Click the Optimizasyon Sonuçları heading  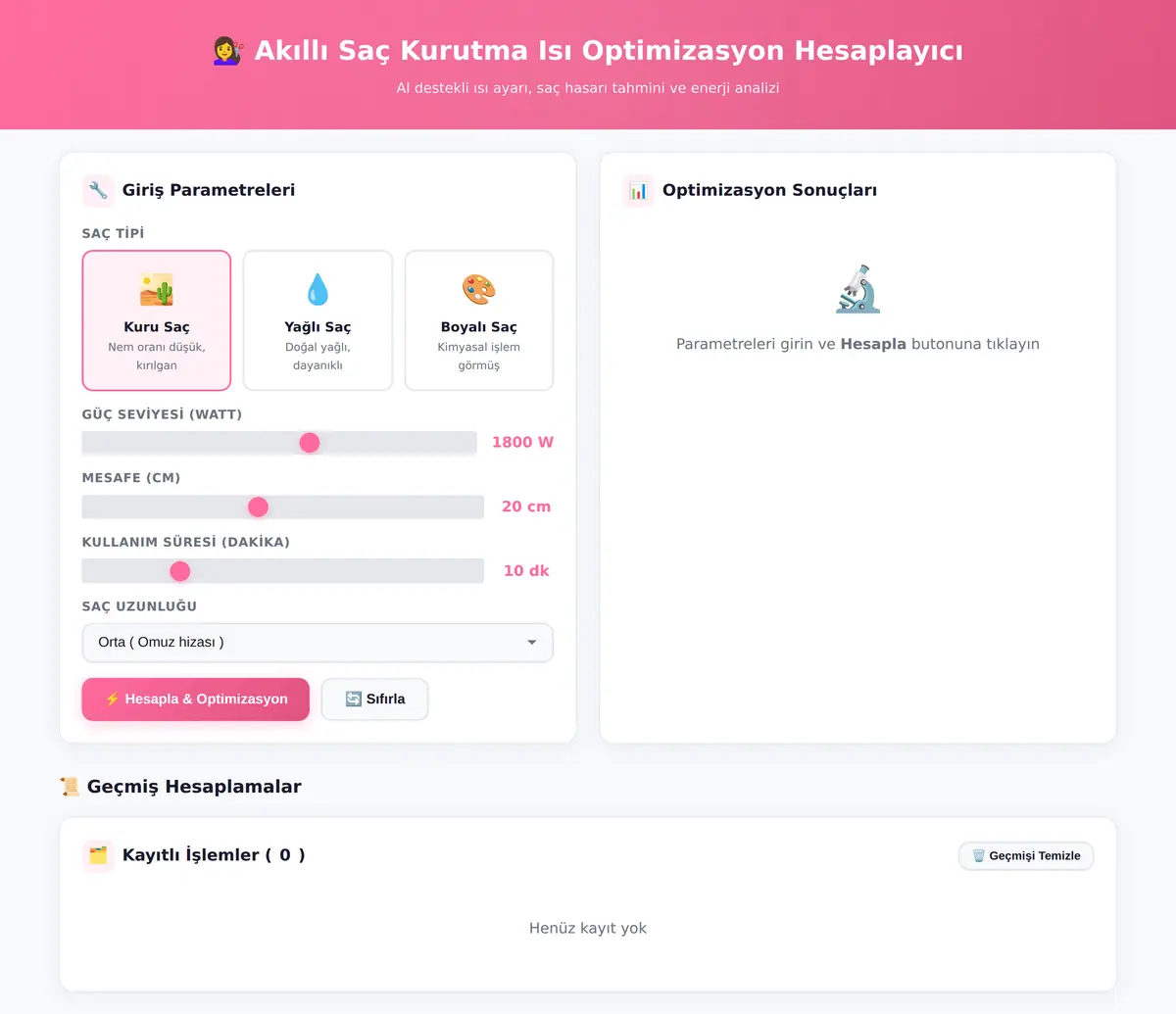pos(769,190)
